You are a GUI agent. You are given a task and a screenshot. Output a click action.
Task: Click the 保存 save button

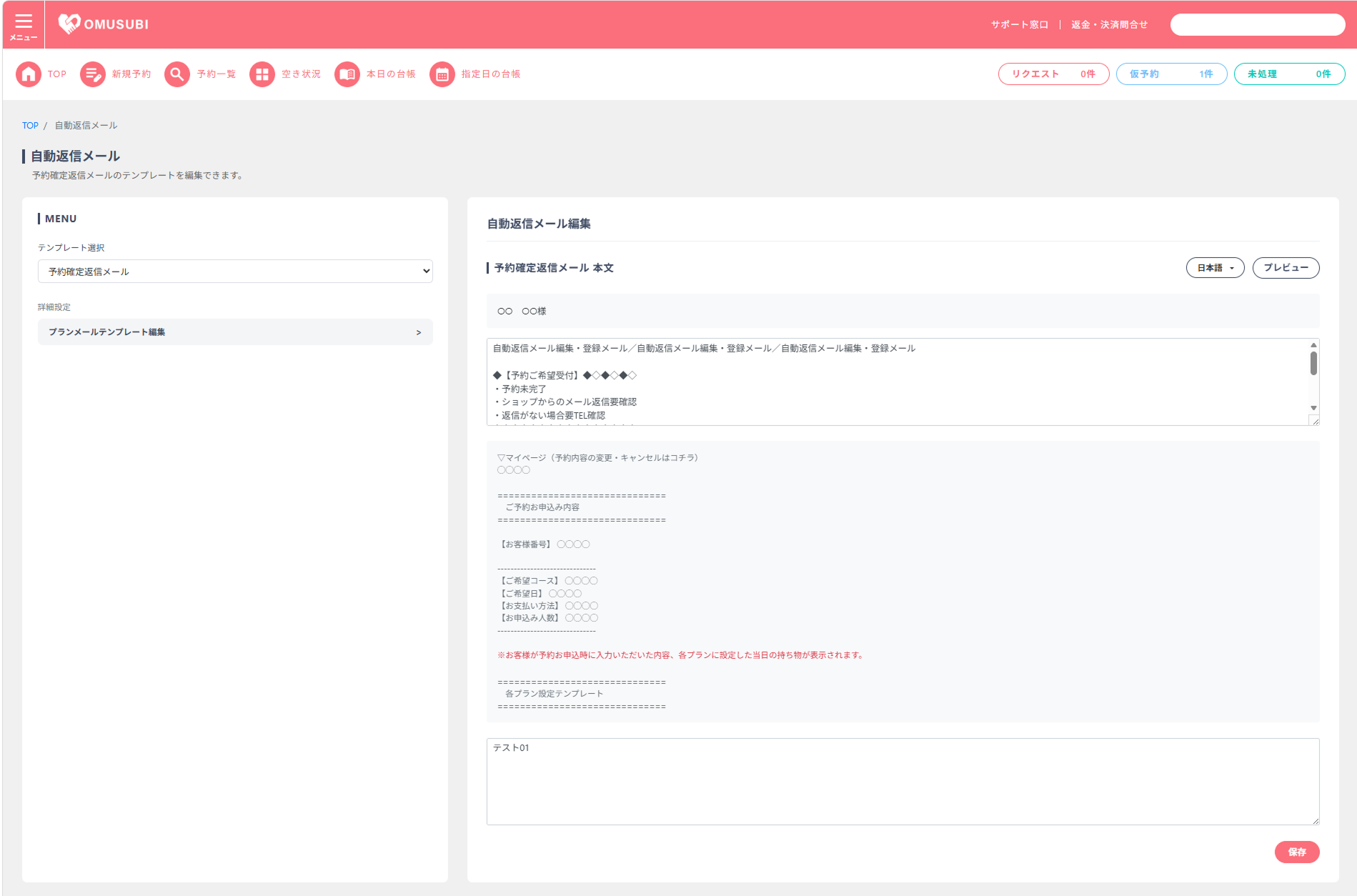(x=1297, y=852)
